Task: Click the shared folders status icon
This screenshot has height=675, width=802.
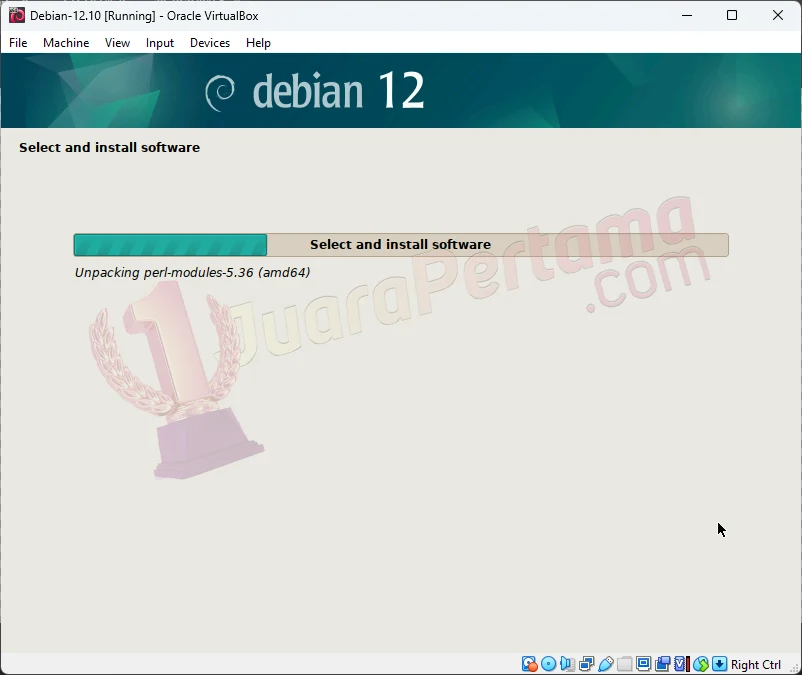Action: (626, 663)
